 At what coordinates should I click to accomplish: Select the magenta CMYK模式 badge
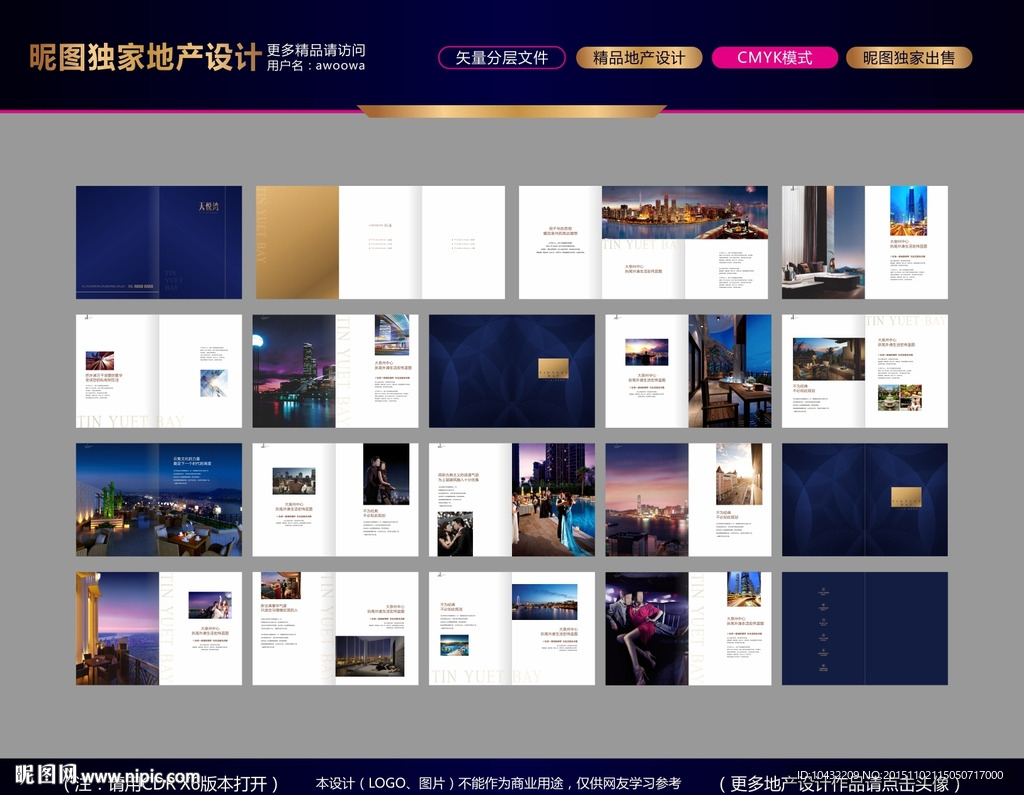point(775,58)
